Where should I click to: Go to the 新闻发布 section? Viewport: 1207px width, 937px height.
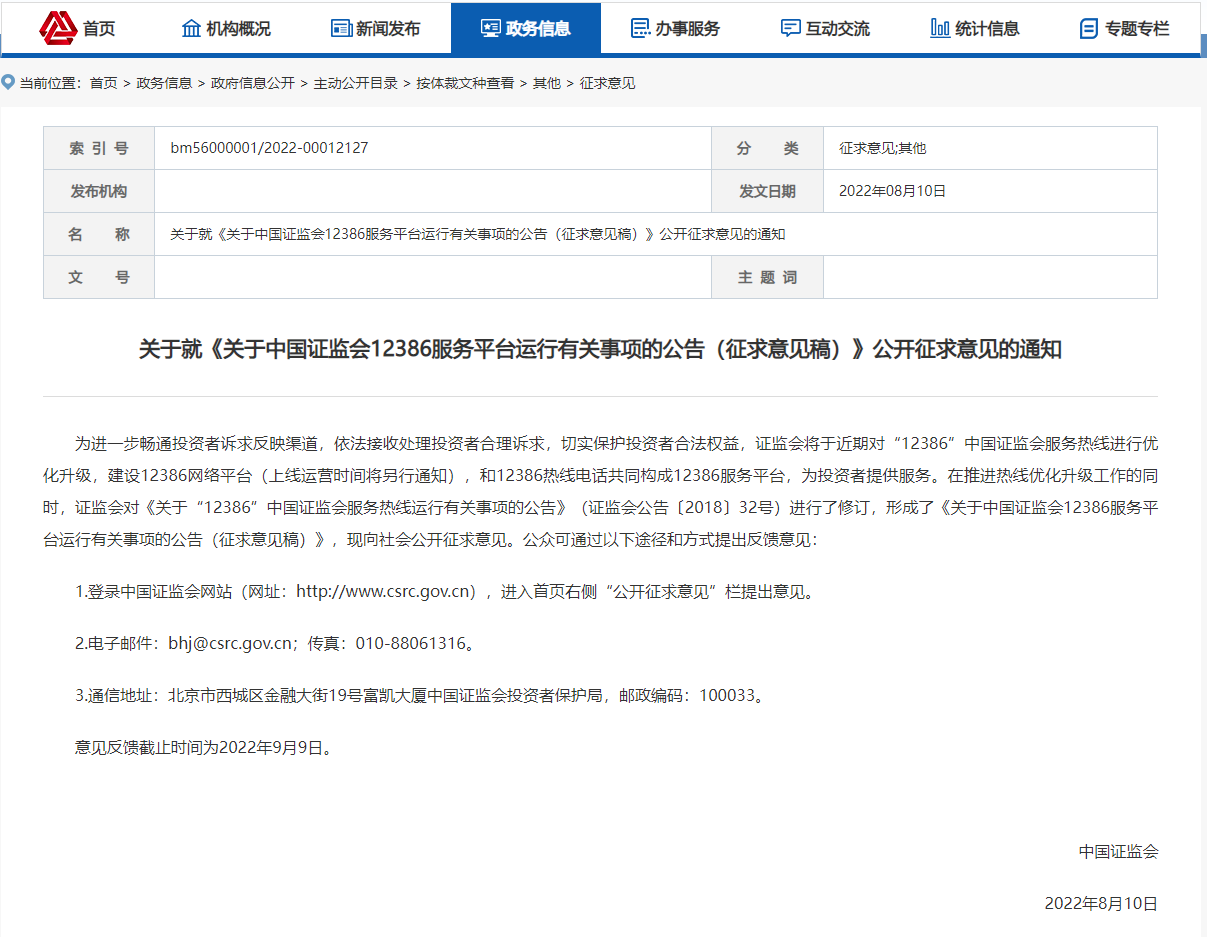388,28
